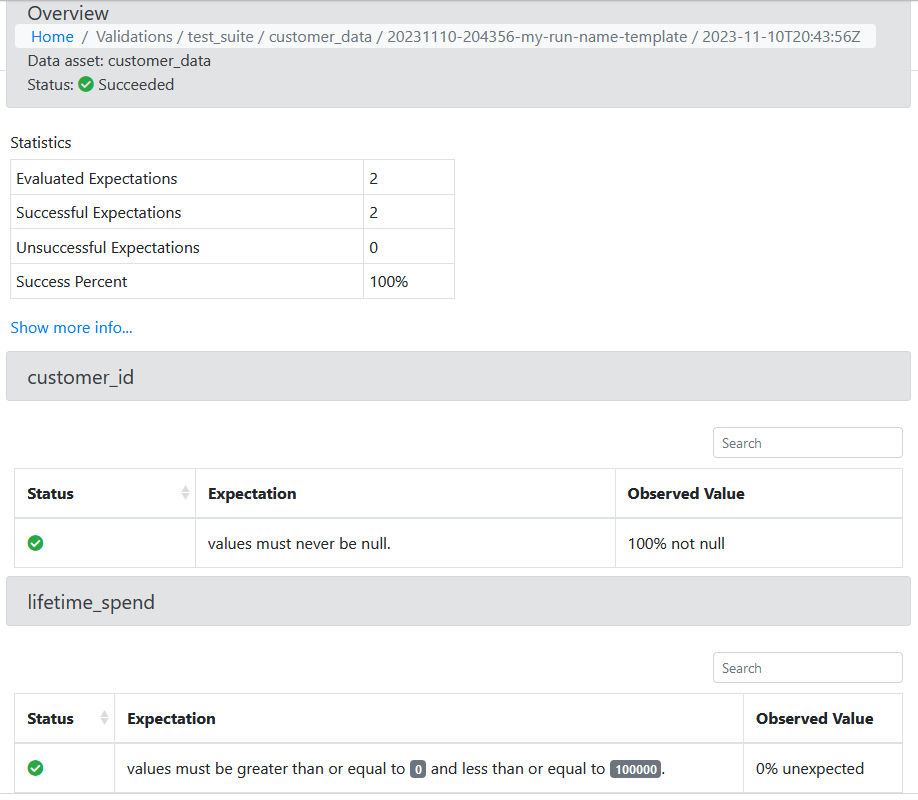918x800 pixels.
Task: Click the badge showing 100000 in the expectation
Action: 635,768
